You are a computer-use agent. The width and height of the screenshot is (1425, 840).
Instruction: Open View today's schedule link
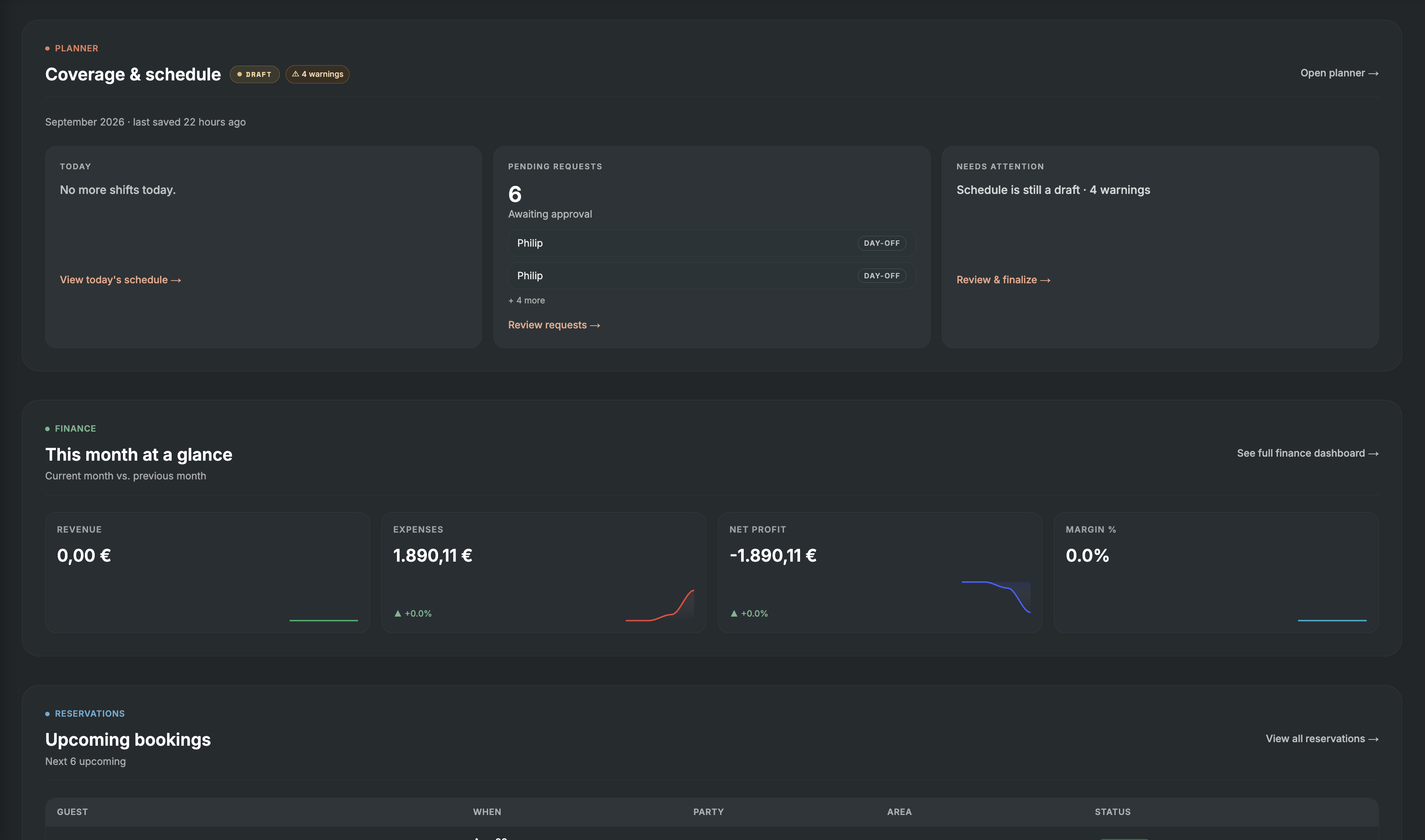[121, 280]
